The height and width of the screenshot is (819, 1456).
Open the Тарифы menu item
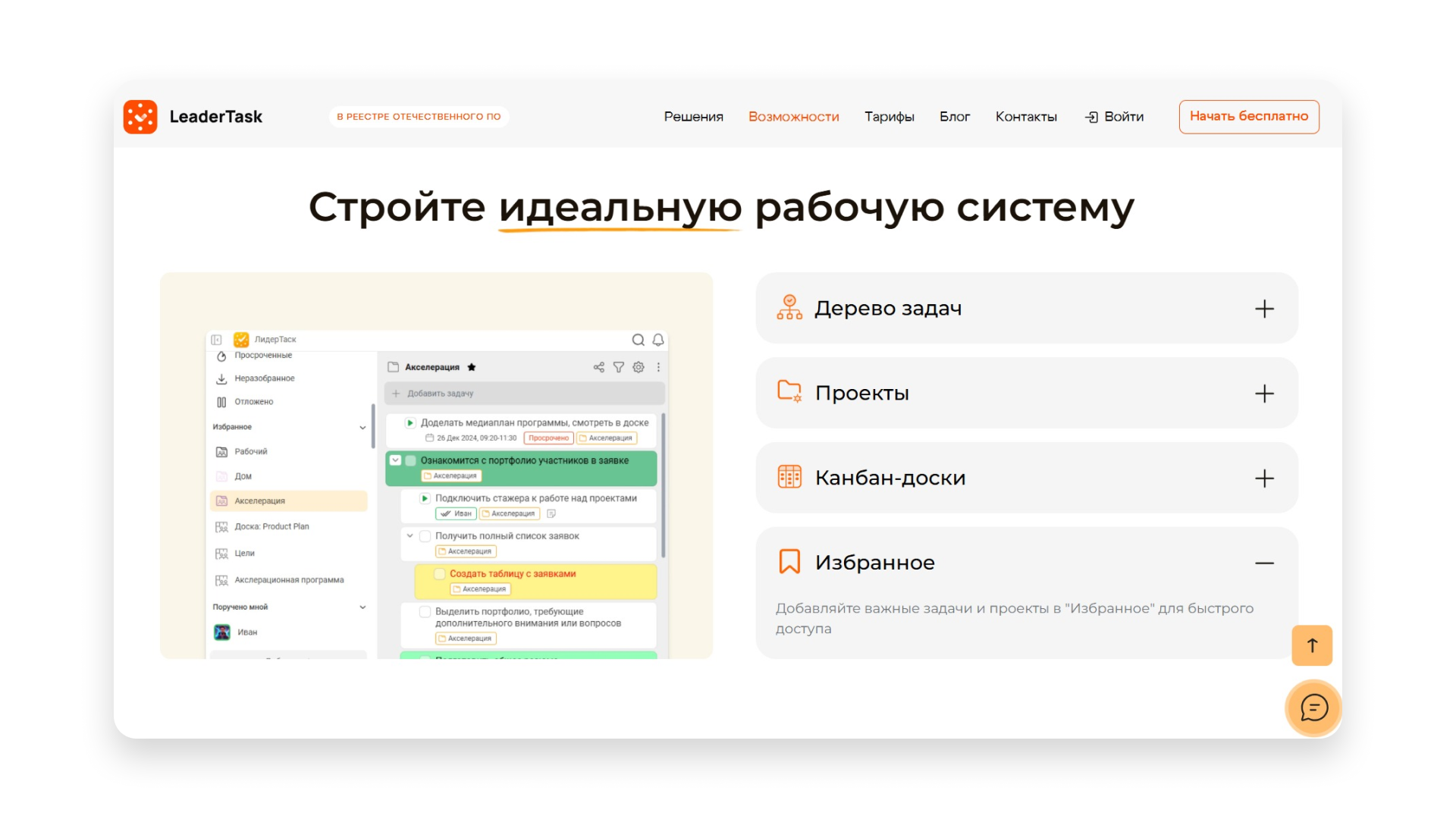(889, 116)
